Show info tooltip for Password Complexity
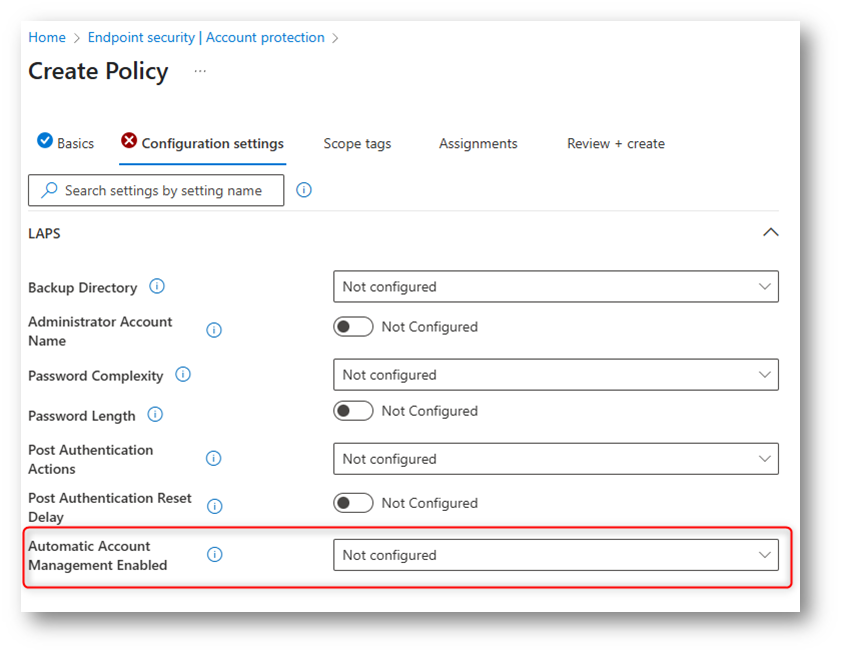The height and width of the screenshot is (654, 842). coord(183,374)
